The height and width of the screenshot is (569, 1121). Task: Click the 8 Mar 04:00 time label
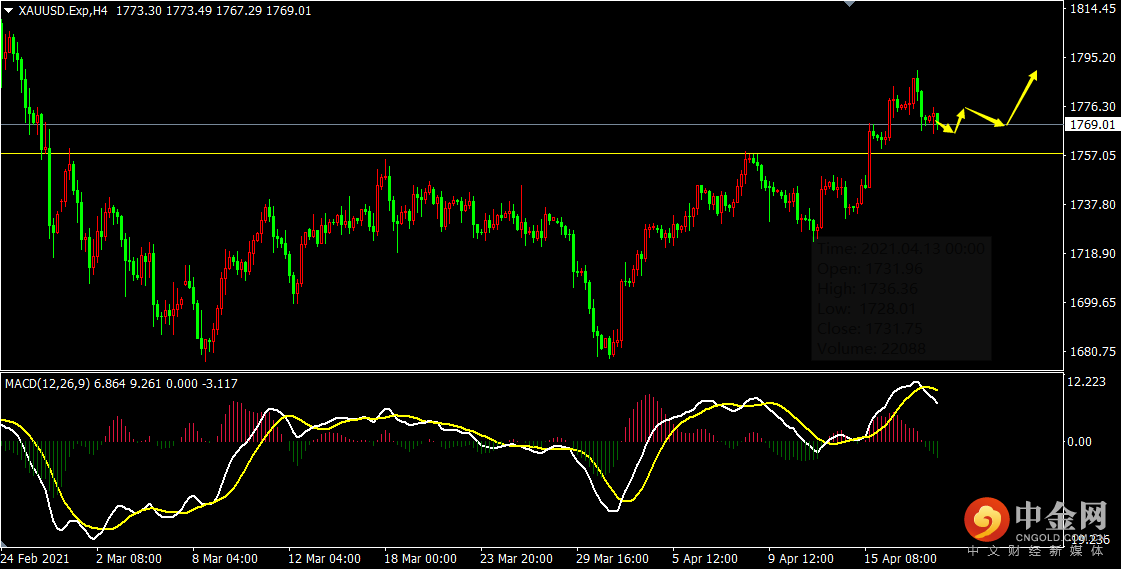click(x=226, y=558)
